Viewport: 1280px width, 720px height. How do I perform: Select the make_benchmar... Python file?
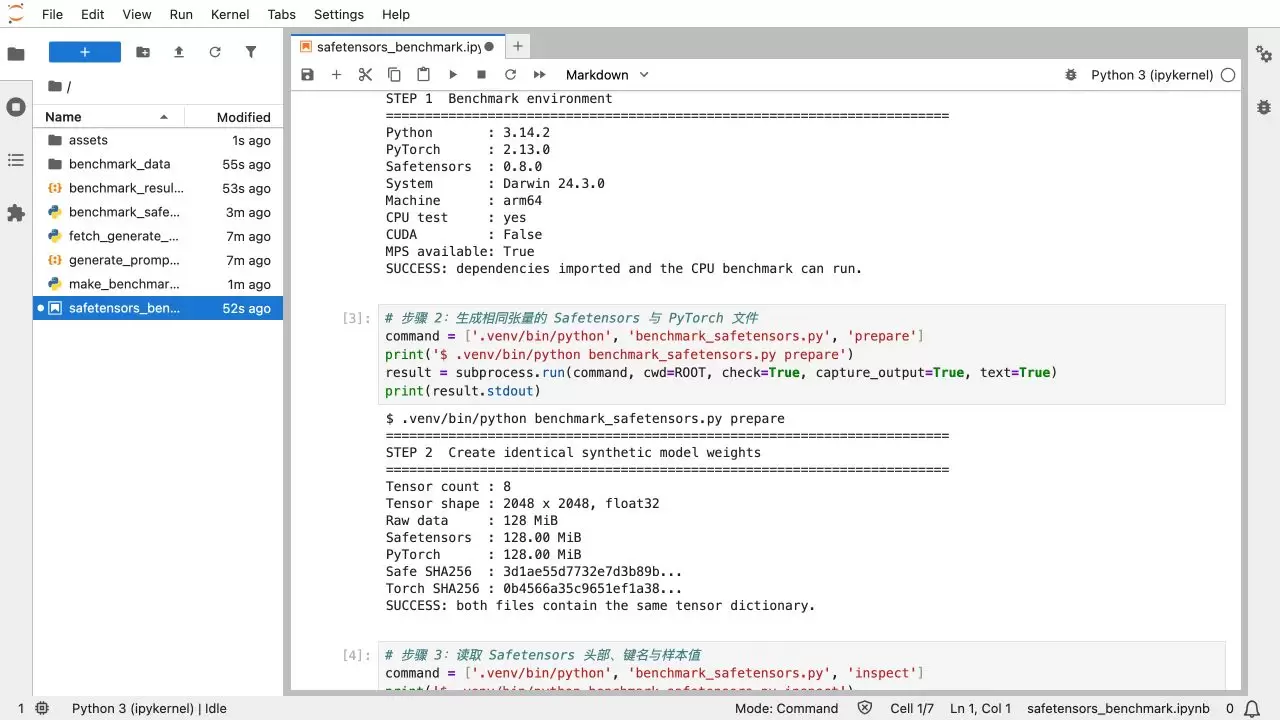point(158,284)
